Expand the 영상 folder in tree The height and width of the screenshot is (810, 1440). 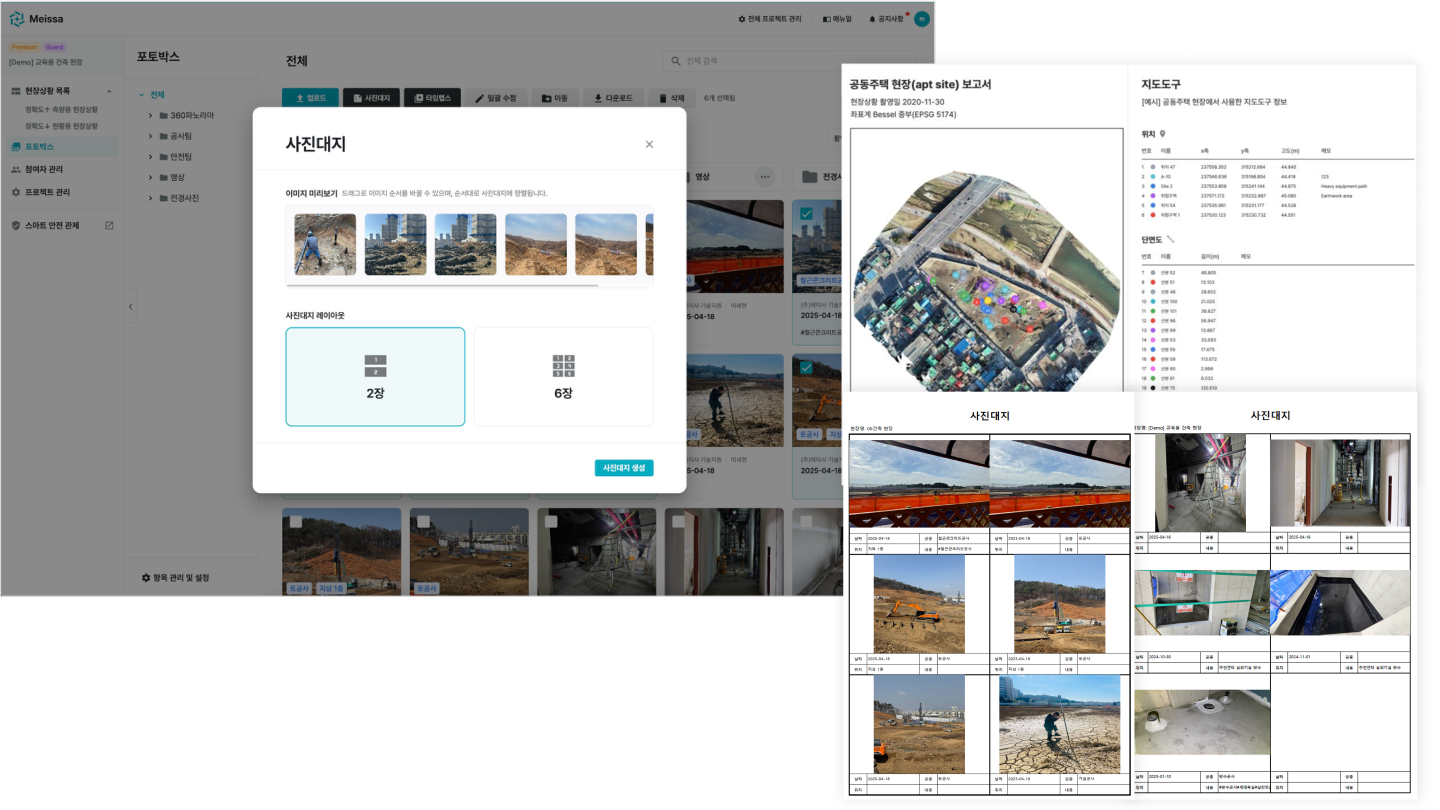151,177
